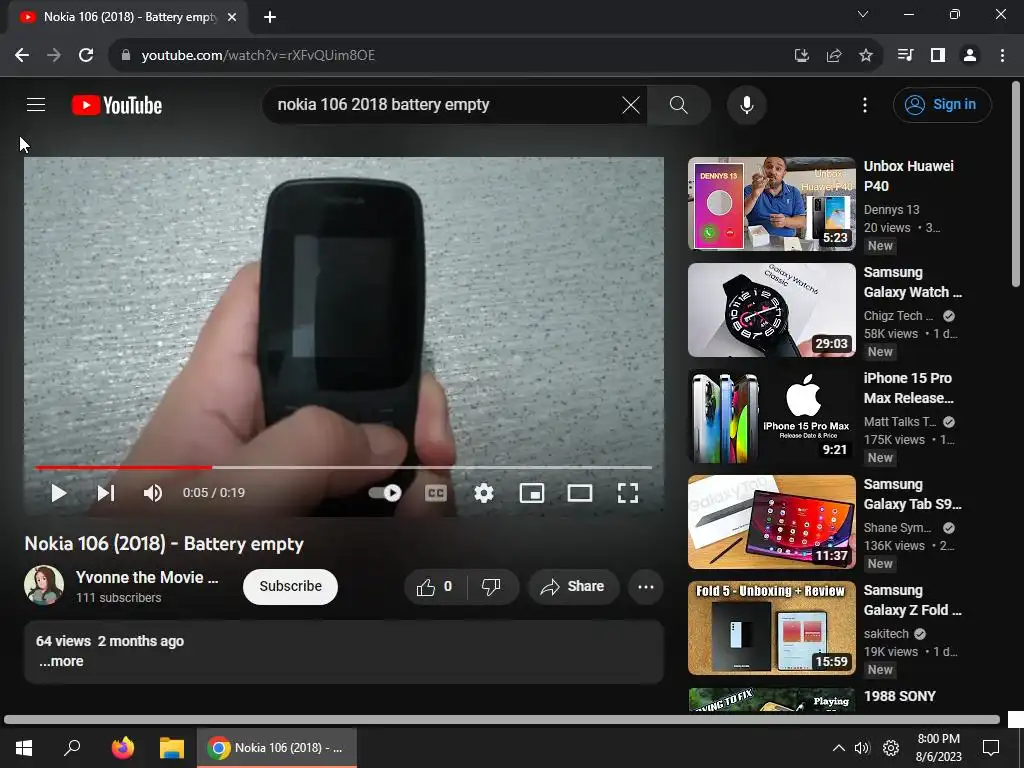
Task: Click the search magnifier button
Action: coord(679,104)
